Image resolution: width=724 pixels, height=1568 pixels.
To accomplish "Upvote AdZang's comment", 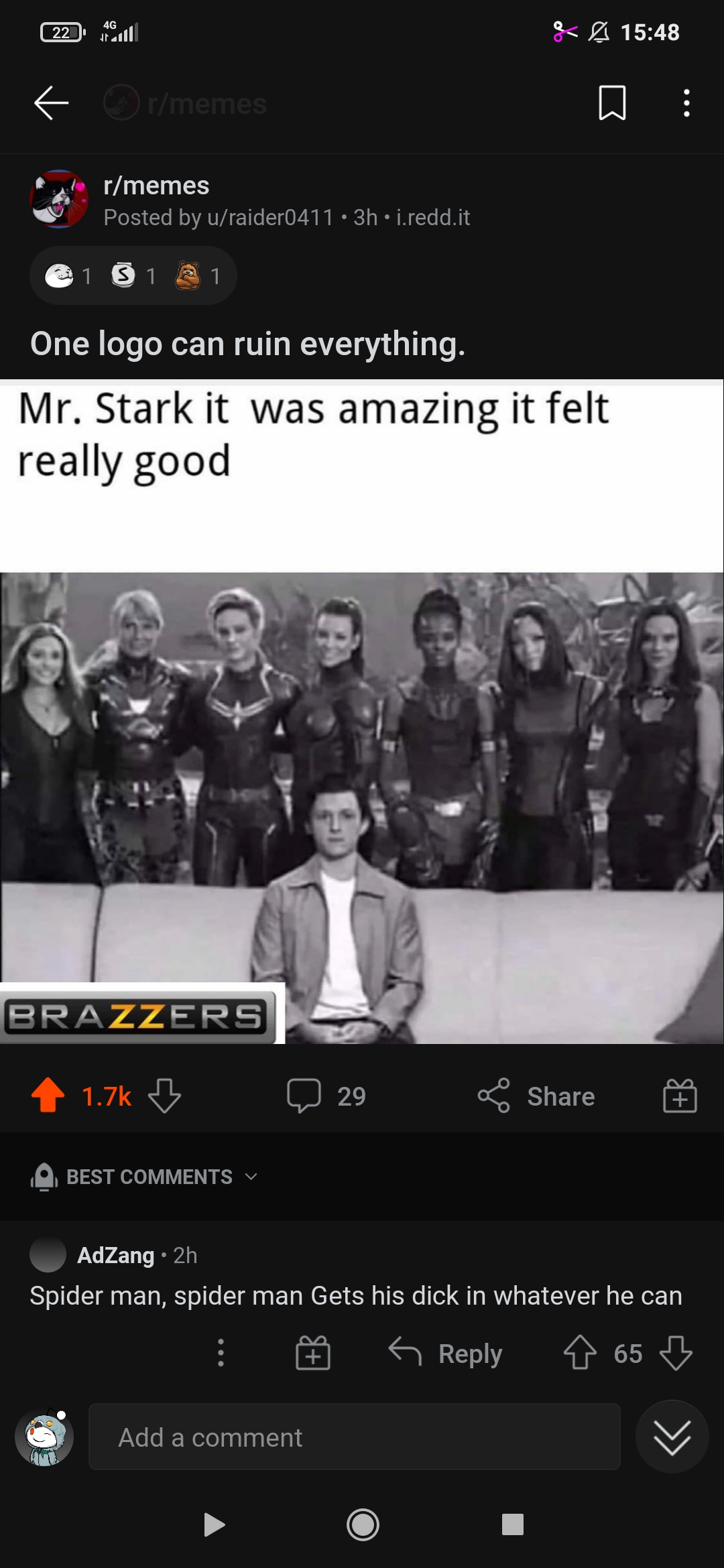I will [580, 1353].
